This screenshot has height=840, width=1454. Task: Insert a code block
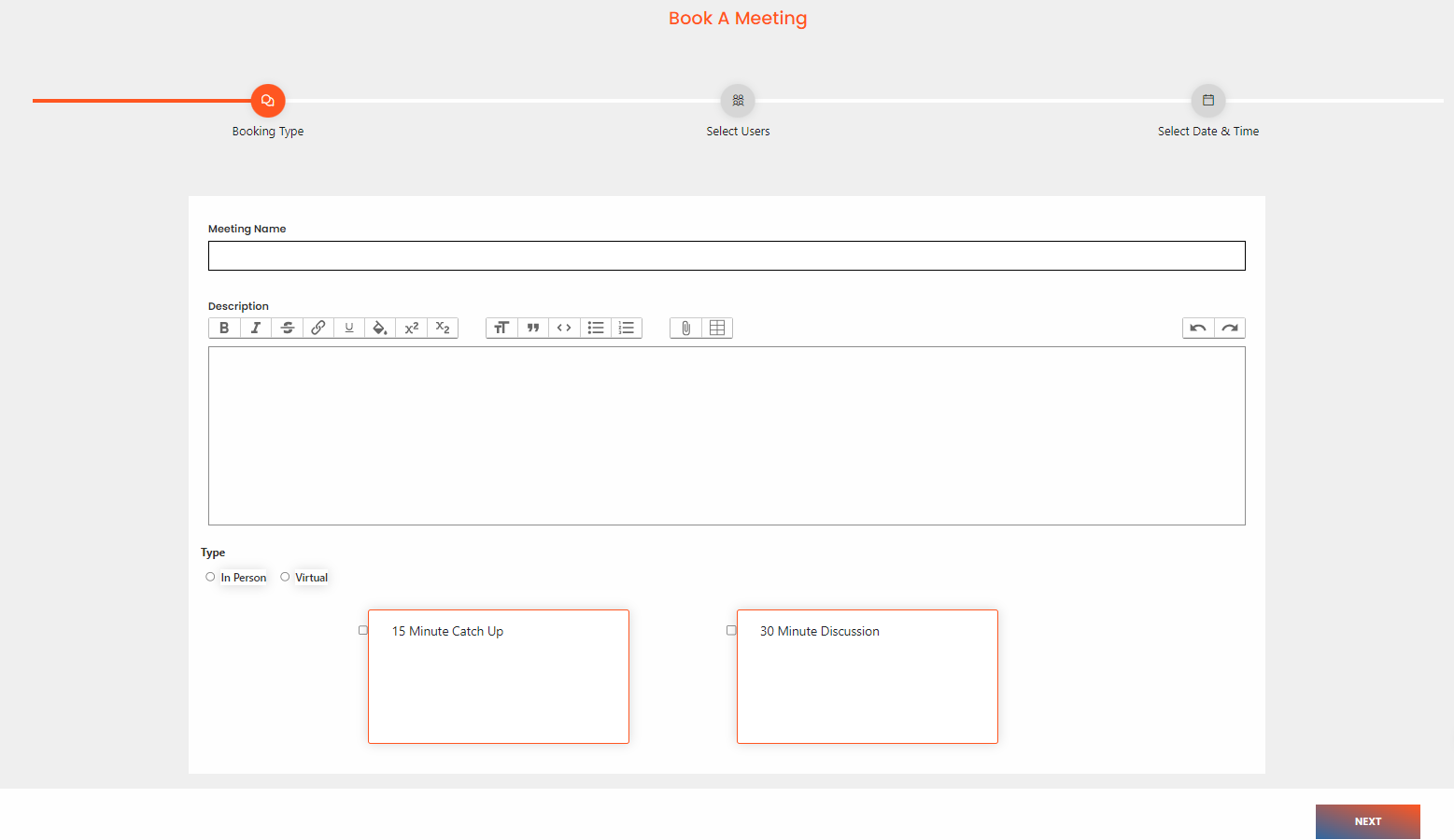click(x=564, y=328)
